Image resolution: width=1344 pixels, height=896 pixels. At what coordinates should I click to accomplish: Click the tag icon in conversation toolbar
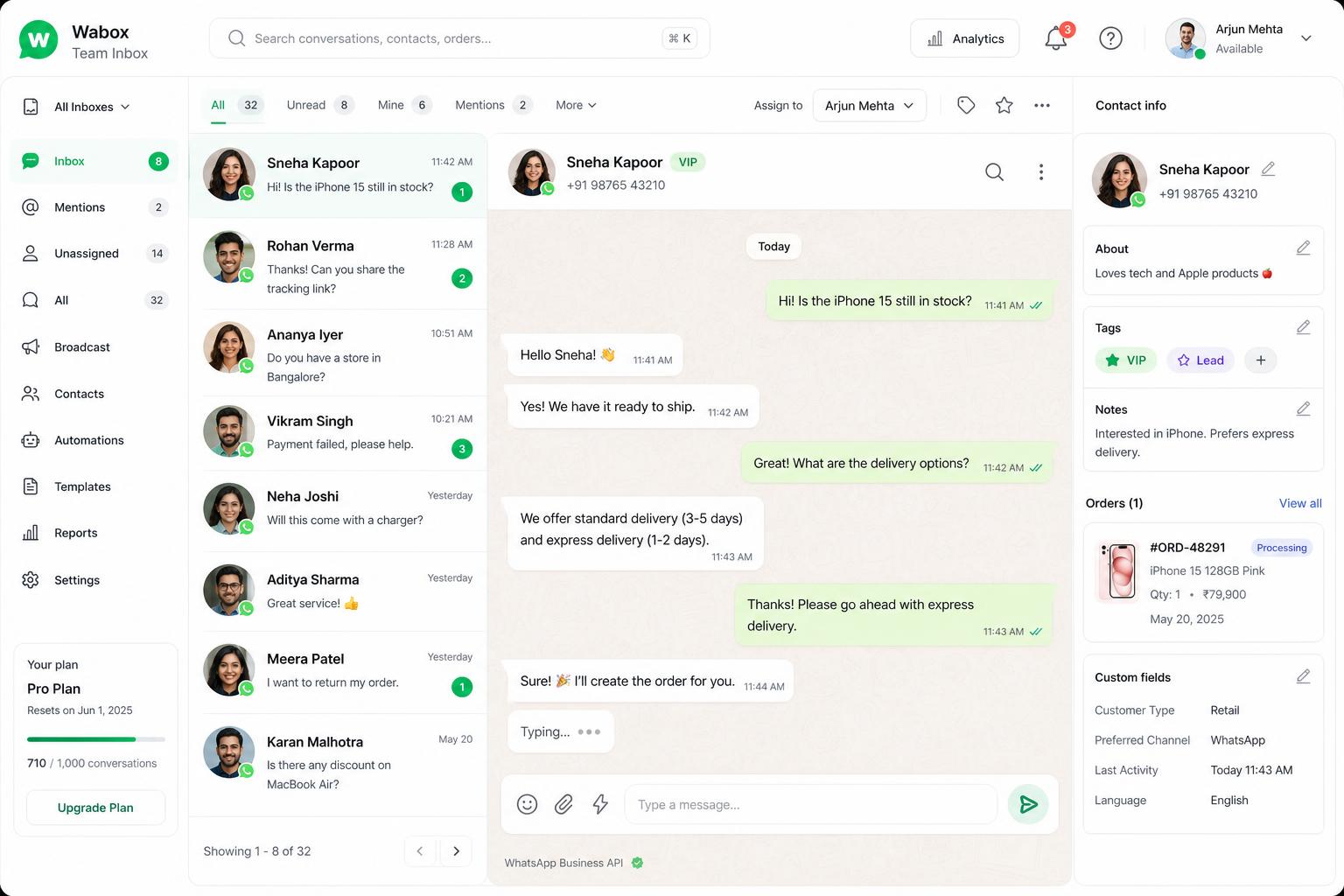(x=966, y=105)
